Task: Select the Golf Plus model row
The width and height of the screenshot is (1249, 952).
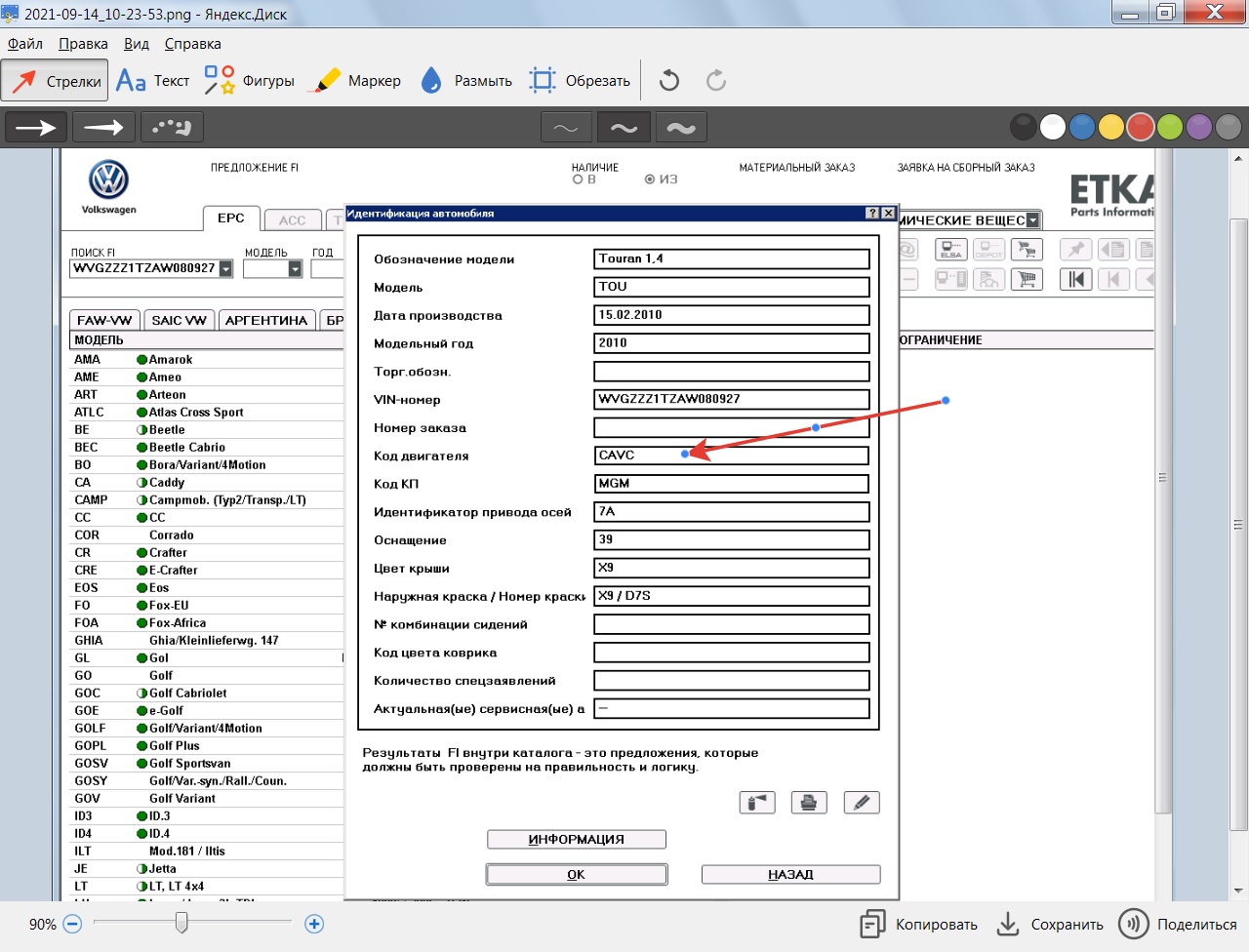Action: pyautogui.click(x=207, y=746)
